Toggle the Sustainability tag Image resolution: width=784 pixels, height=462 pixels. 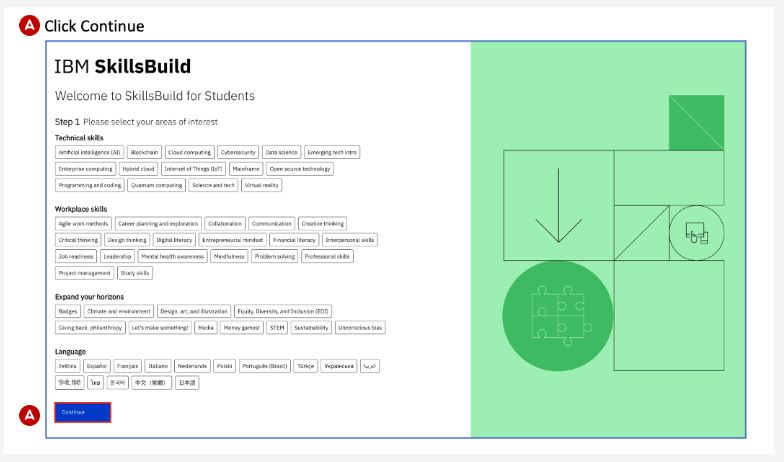[311, 328]
